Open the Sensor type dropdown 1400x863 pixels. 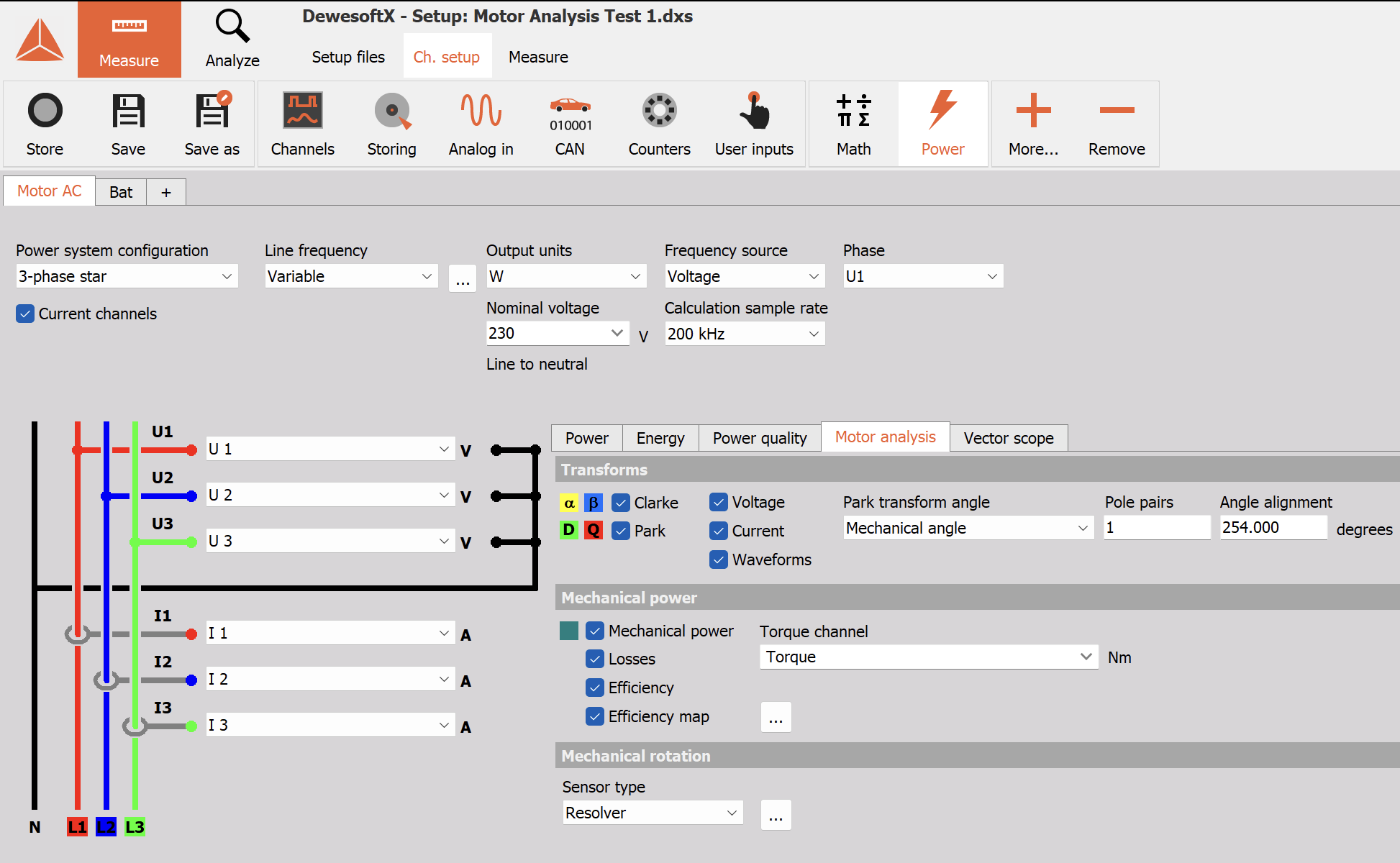[x=653, y=813]
